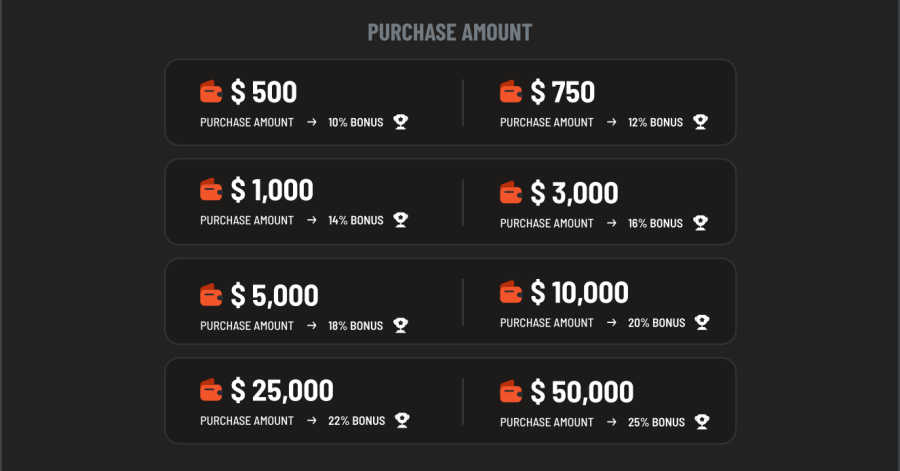
Task: Choose the $ 10,000 purchase amount
Action: [579, 293]
